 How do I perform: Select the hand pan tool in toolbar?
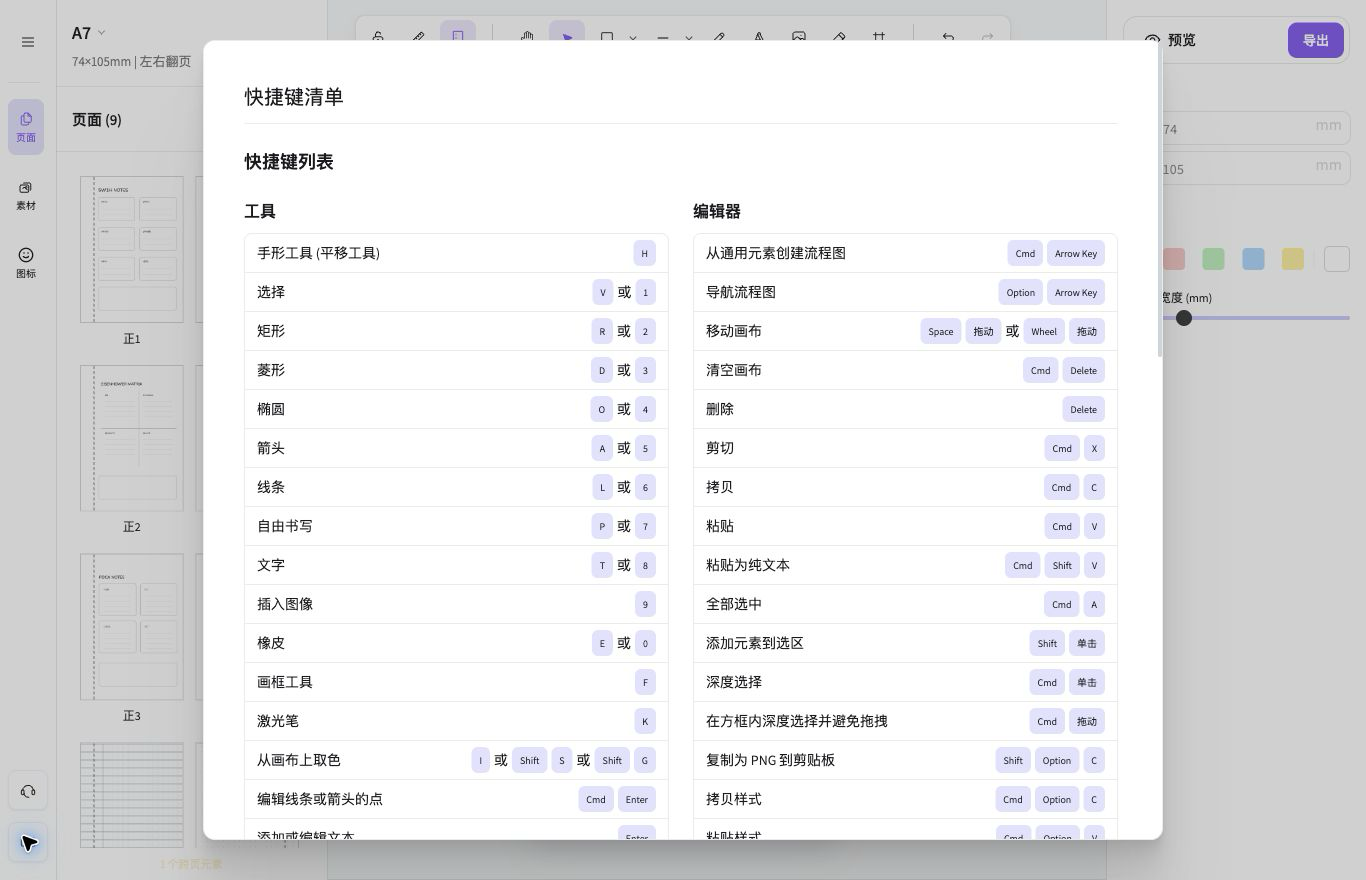[x=527, y=37]
